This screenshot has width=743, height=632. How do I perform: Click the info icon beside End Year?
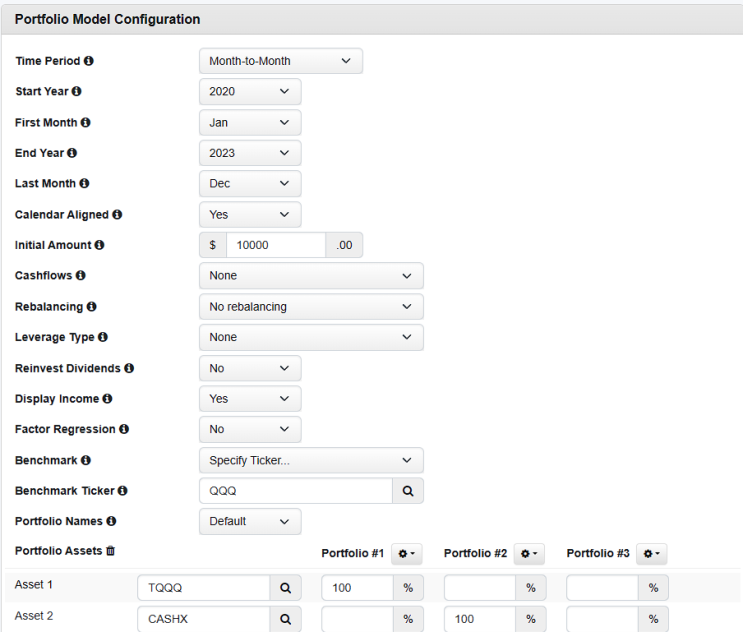[x=72, y=153]
